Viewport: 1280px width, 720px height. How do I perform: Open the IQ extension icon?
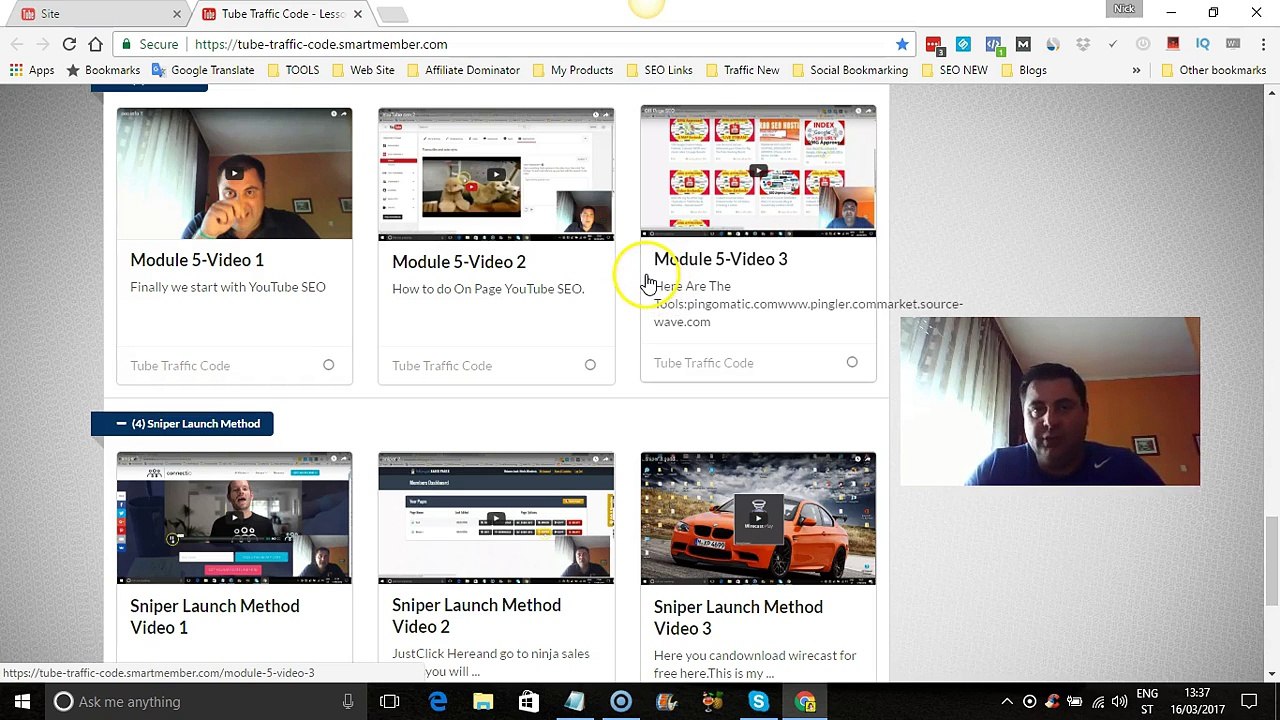[x=1203, y=44]
